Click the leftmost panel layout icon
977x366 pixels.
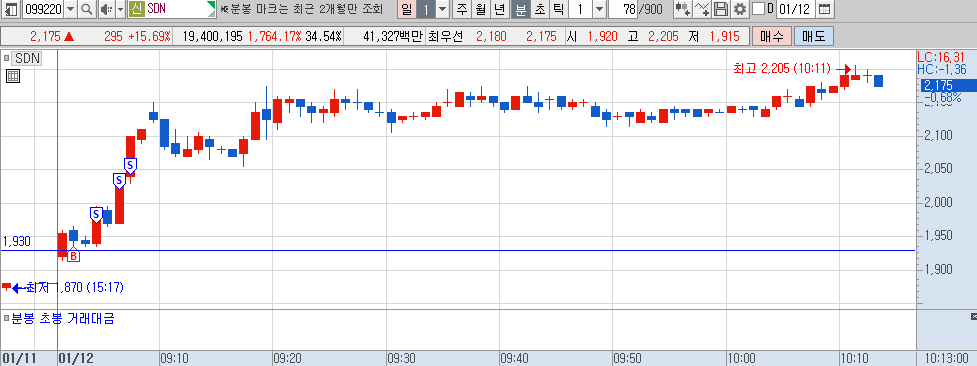click(11, 9)
